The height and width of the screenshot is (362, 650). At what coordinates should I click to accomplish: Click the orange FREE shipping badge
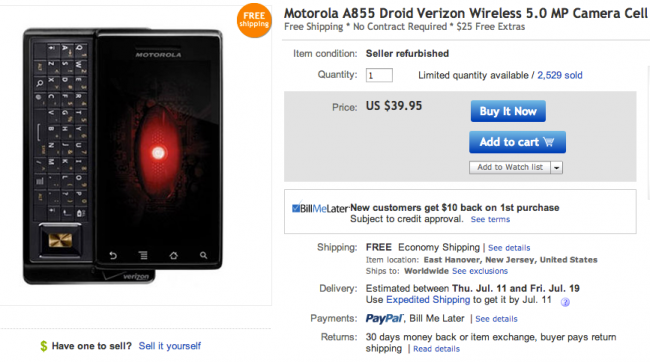point(254,20)
